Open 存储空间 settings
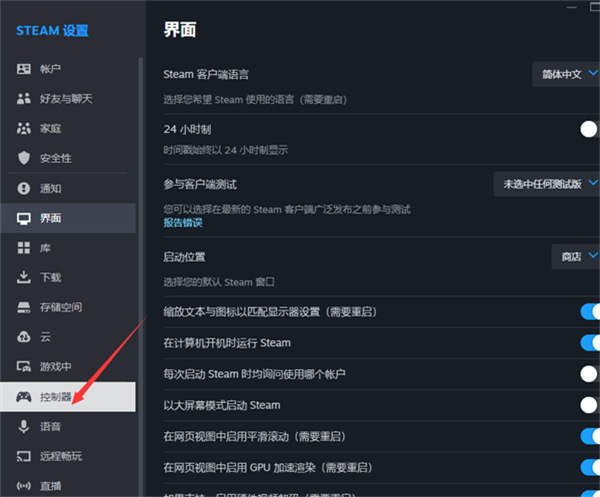The image size is (600, 497). [68, 307]
